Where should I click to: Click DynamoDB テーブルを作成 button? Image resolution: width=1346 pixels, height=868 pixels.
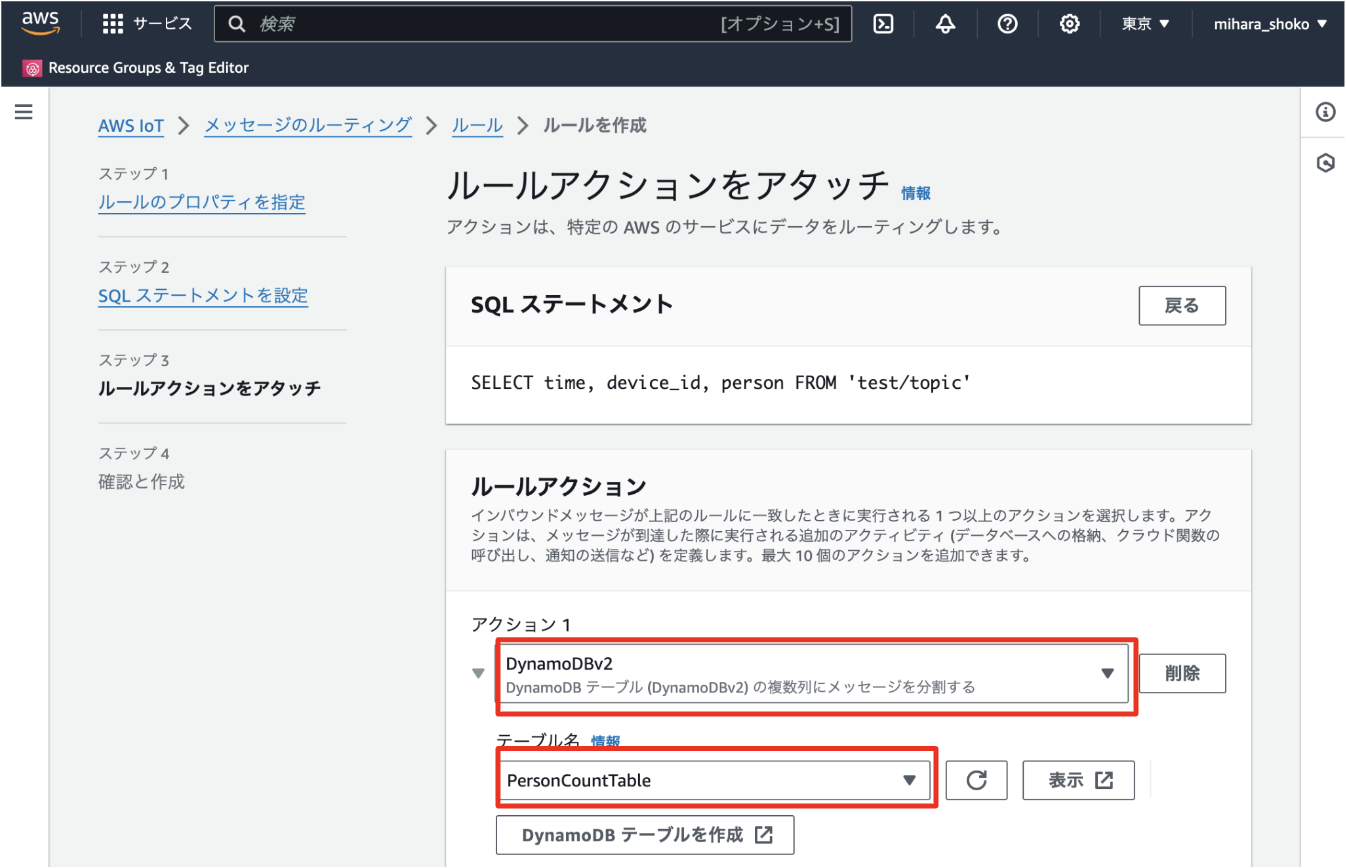coord(645,835)
